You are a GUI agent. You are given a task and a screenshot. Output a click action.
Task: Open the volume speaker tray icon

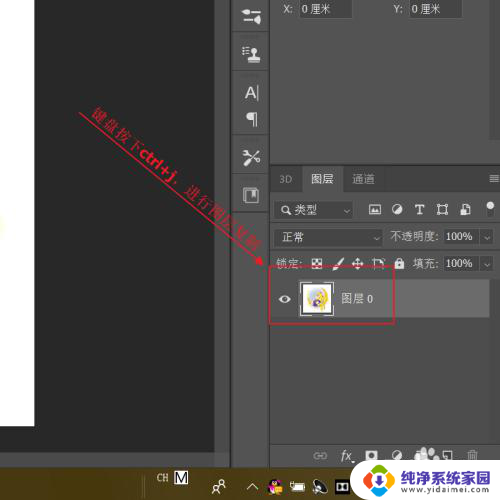coord(320,487)
